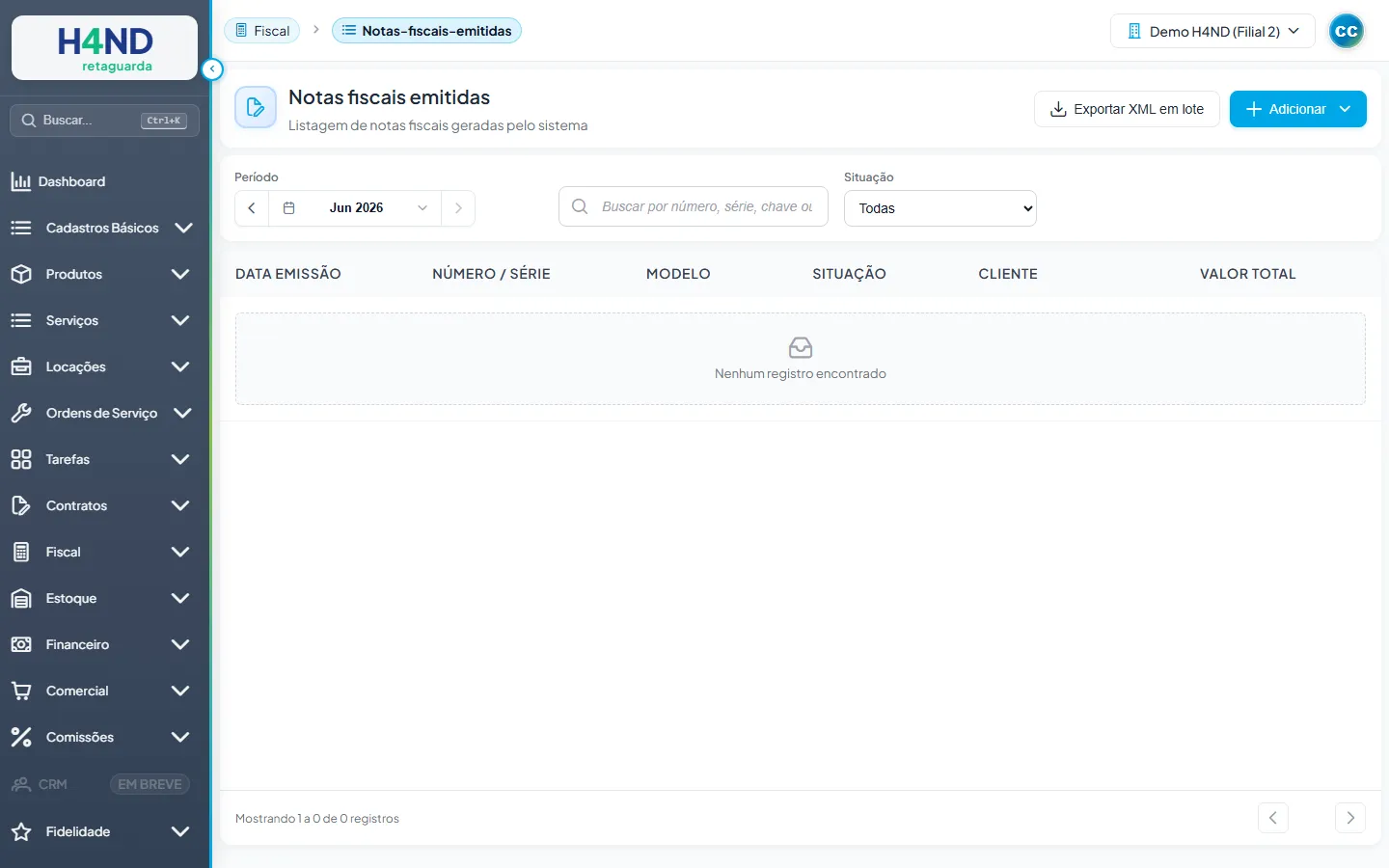This screenshot has width=1389, height=868.
Task: Click the Adicionar button
Action: click(x=1297, y=109)
